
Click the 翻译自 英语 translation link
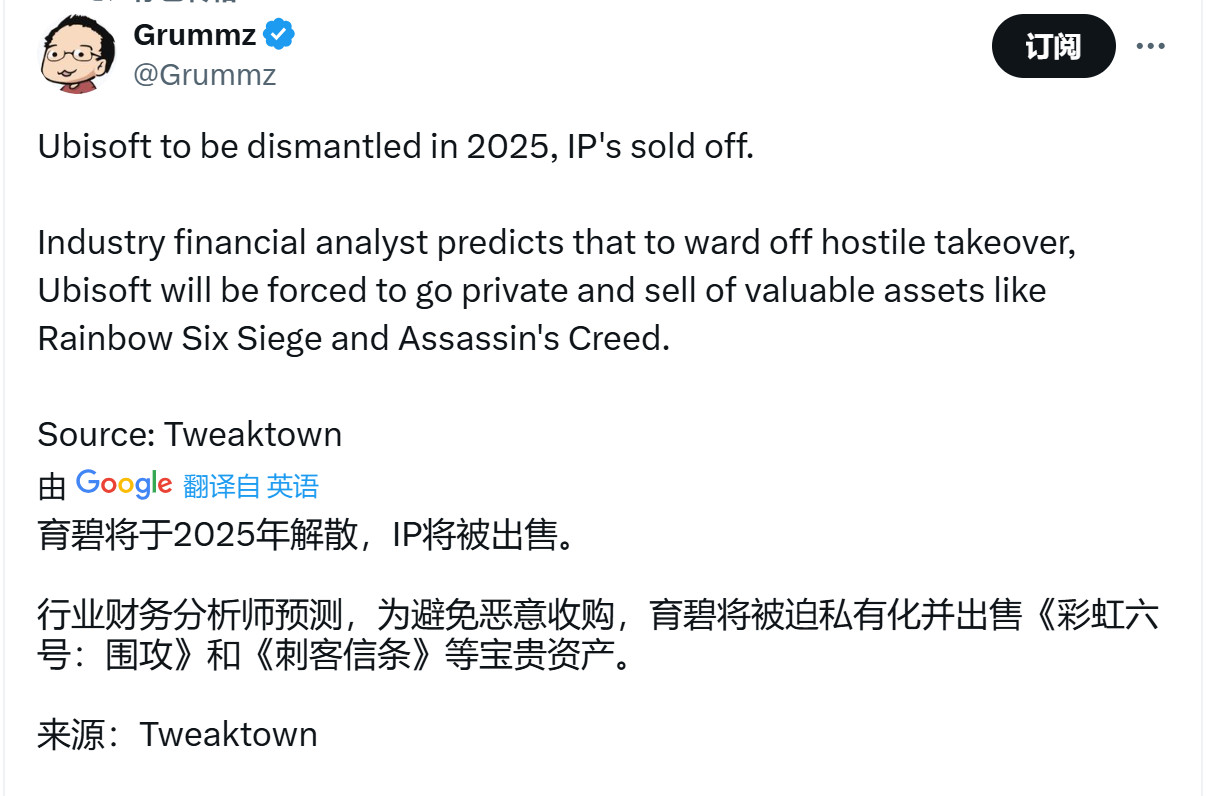[x=250, y=486]
